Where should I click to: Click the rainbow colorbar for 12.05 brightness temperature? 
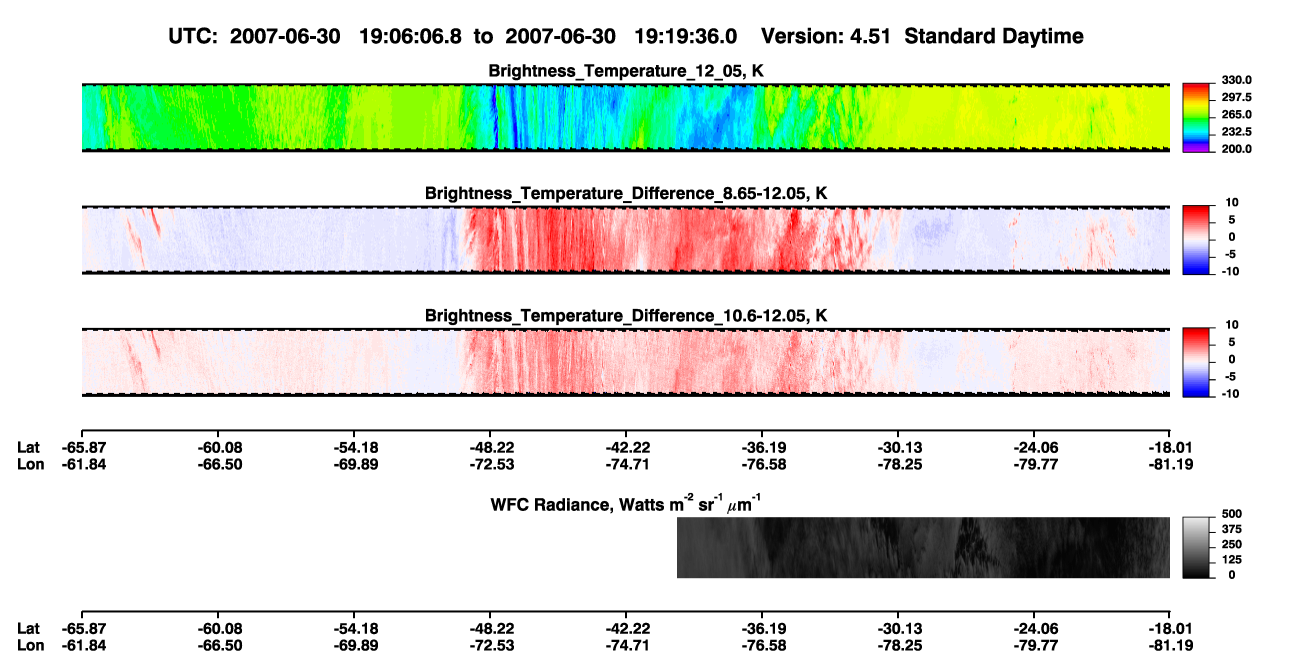click(x=1196, y=117)
